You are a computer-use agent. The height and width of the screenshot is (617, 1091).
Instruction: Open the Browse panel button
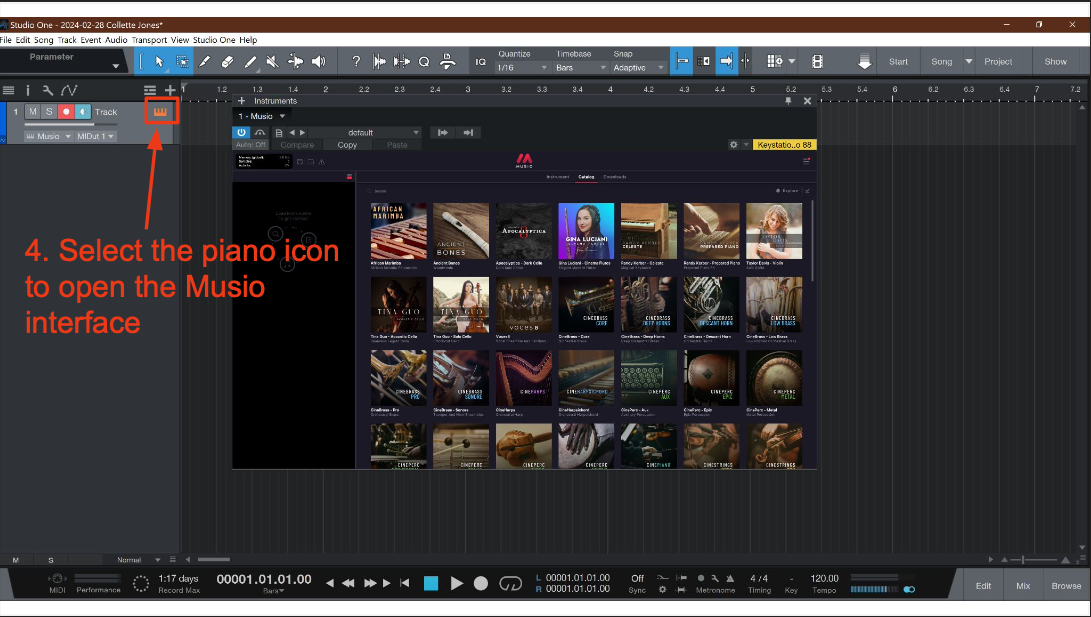pos(1066,586)
